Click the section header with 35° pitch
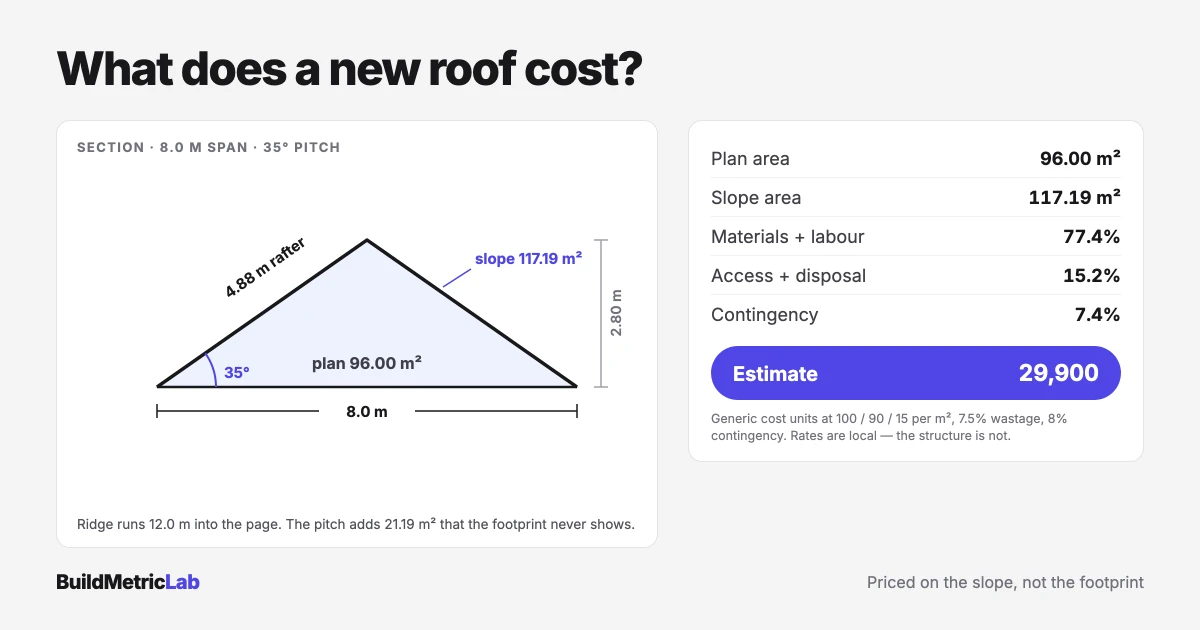1200x630 pixels. click(x=208, y=147)
